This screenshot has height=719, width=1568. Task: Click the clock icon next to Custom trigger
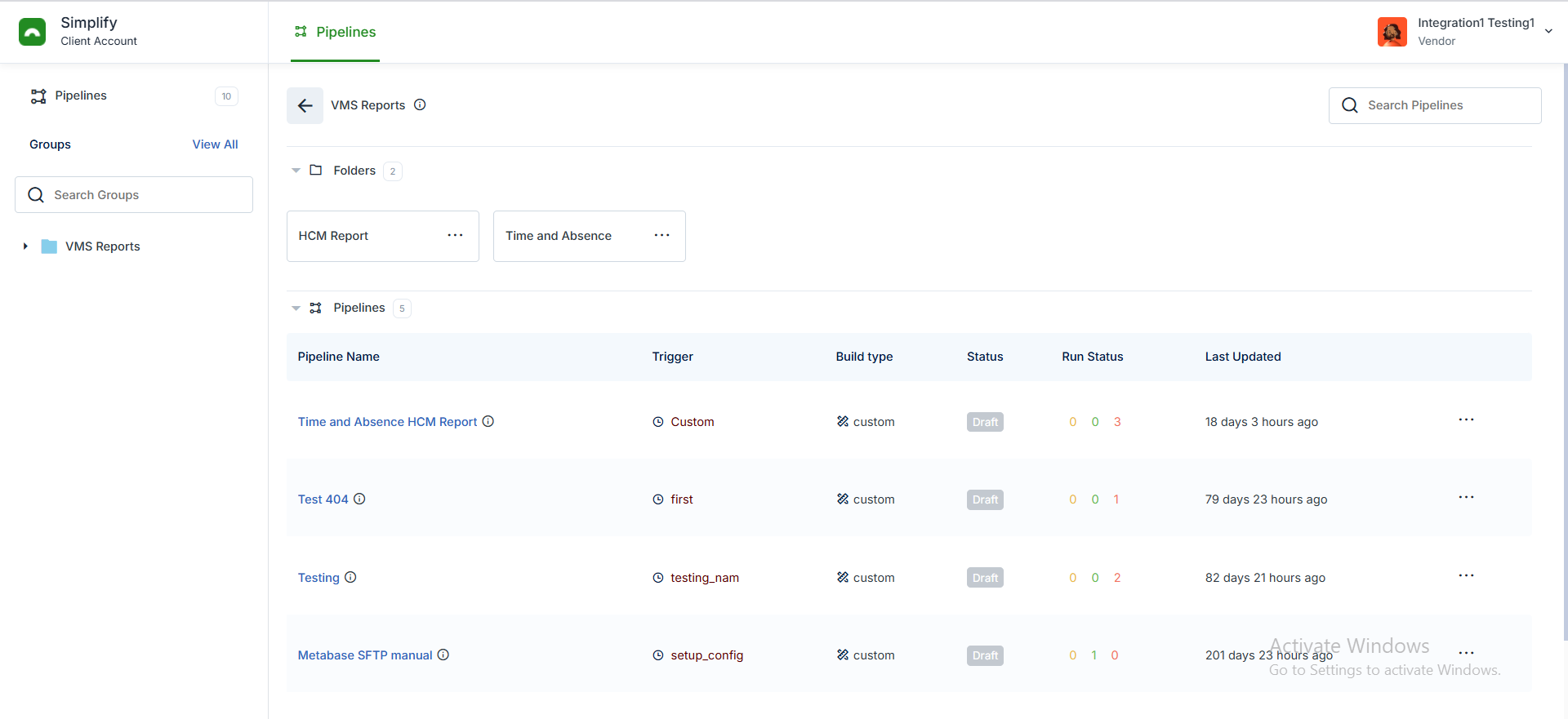pyautogui.click(x=658, y=422)
